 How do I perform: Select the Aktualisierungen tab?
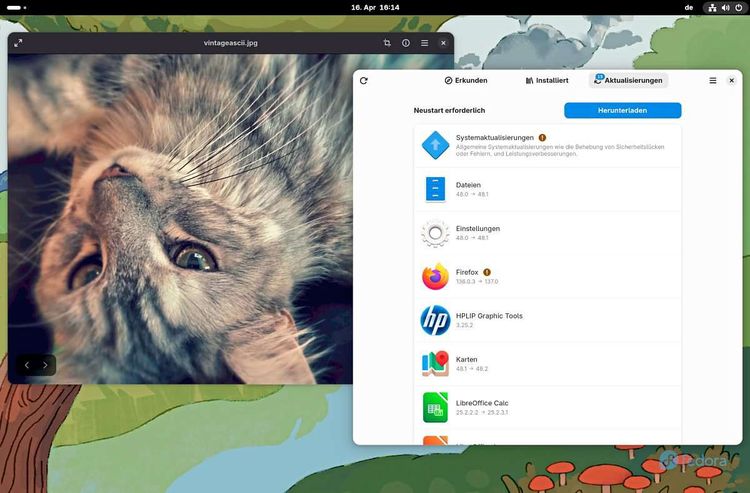(628, 80)
